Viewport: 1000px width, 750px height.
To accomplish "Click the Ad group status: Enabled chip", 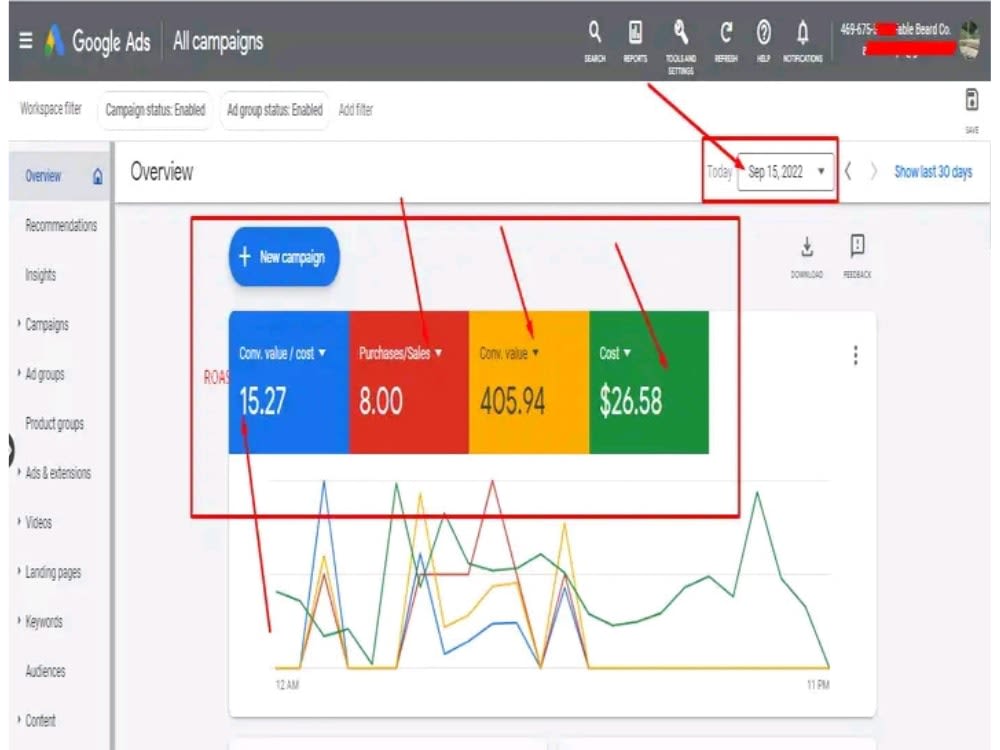I will [274, 110].
